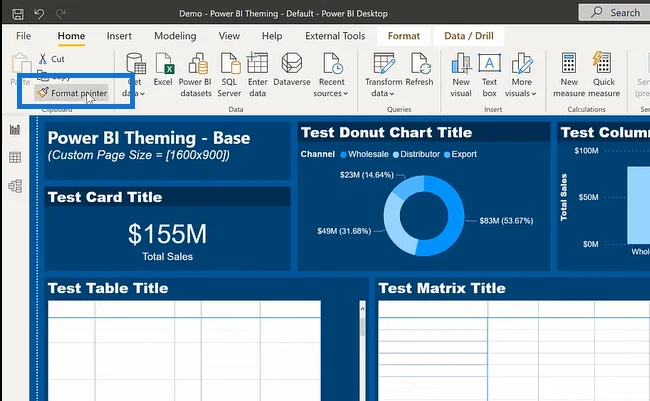Click the Power BI Theming - Base title
This screenshot has width=650, height=401.
[x=149, y=138]
